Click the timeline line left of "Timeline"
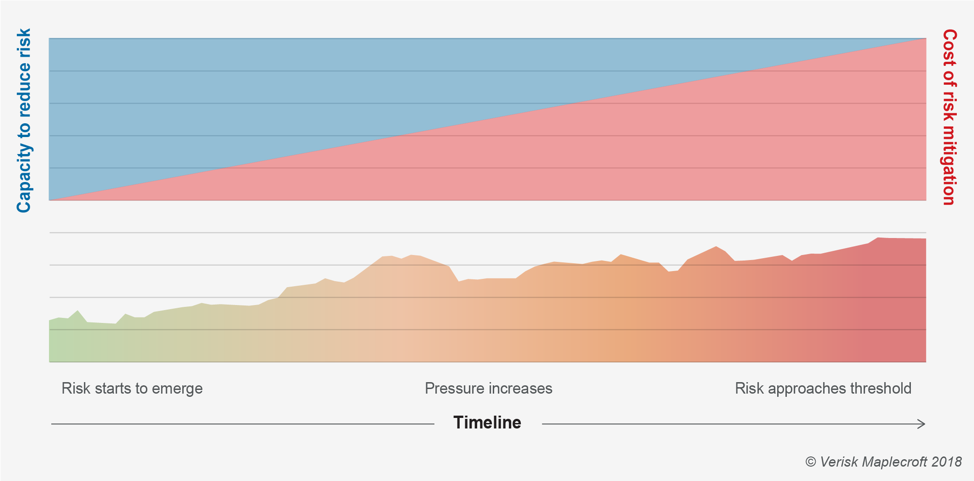This screenshot has width=974, height=481. pyautogui.click(x=240, y=424)
